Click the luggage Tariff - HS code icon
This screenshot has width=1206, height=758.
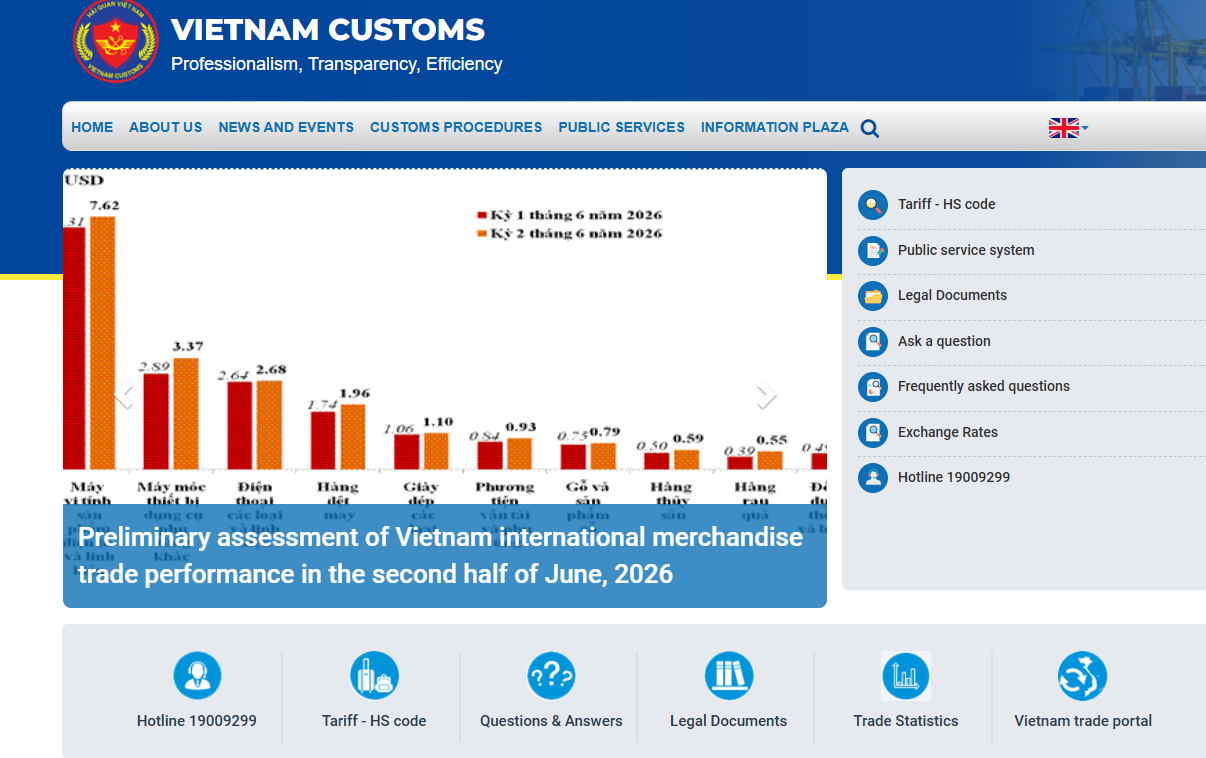coord(374,675)
